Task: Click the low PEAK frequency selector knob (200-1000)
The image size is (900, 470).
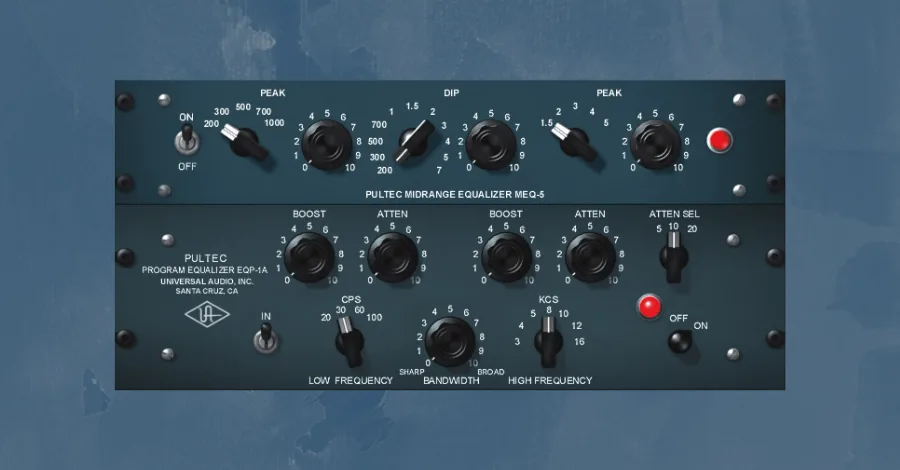Action: pyautogui.click(x=245, y=141)
